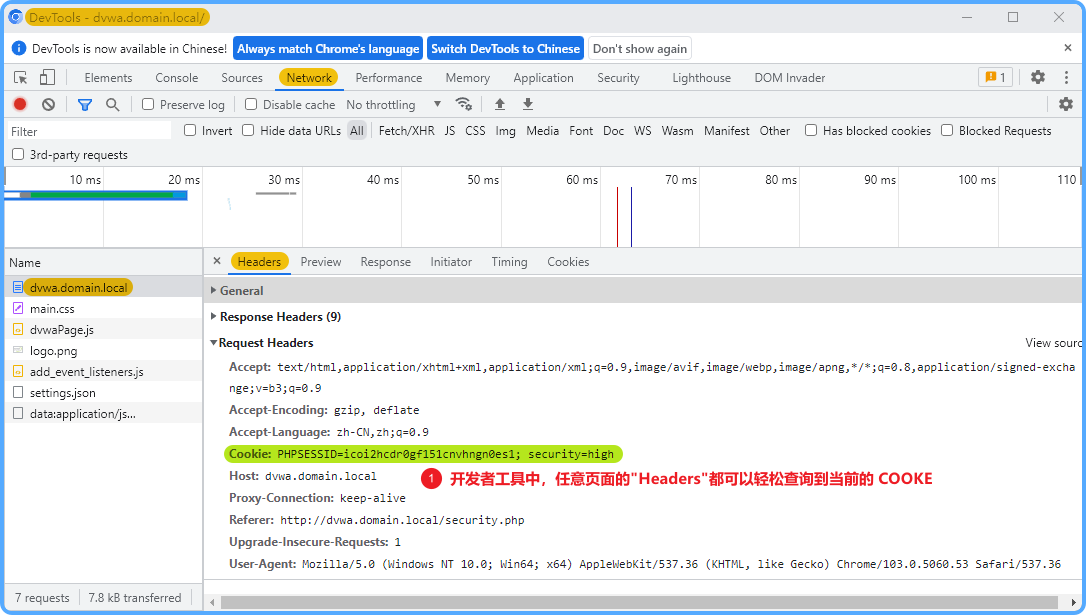1086x615 pixels.
Task: Click Don't show again button
Action: pyautogui.click(x=640, y=48)
